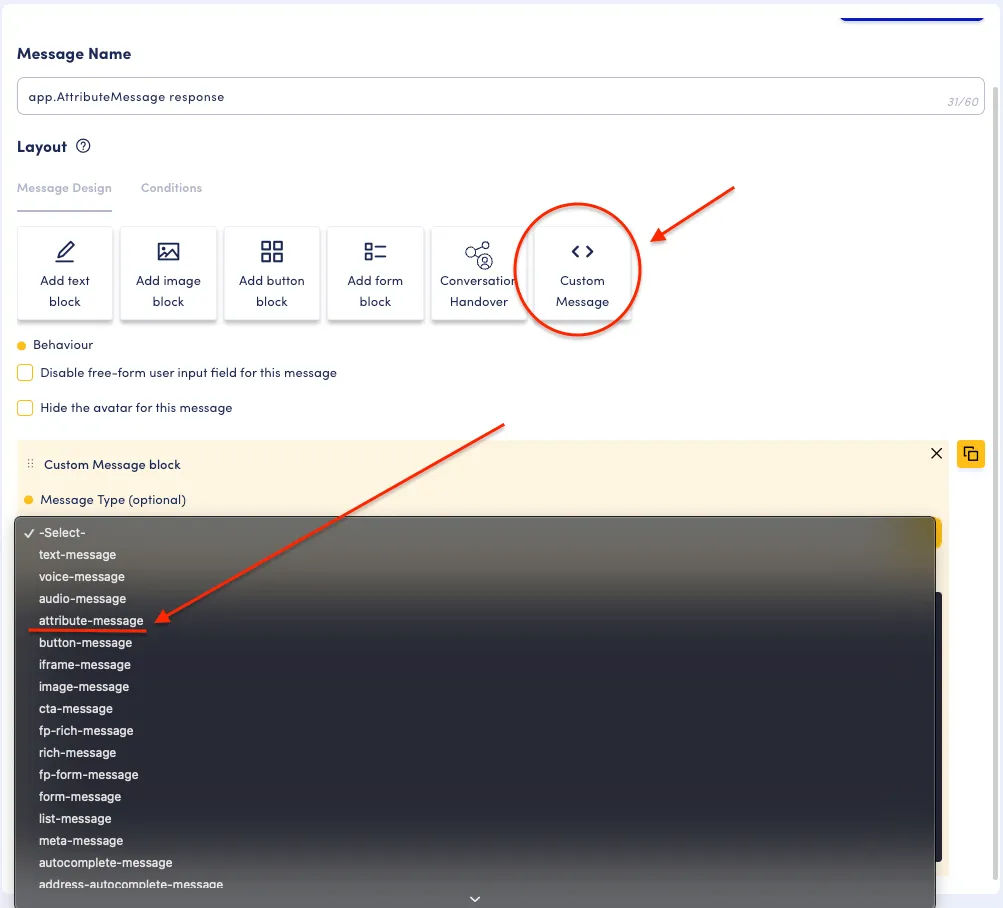Select fp-rich-message from the dropdown list
This screenshot has width=1003, height=908.
(x=475, y=731)
